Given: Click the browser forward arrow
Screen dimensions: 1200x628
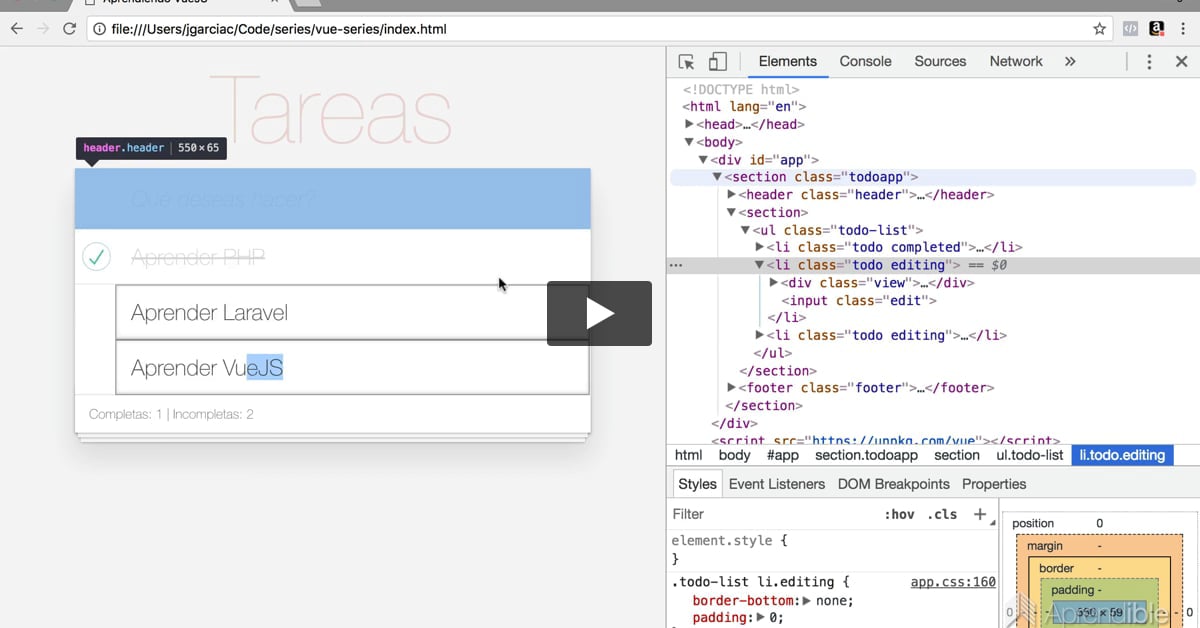Looking at the screenshot, I should click(x=43, y=29).
